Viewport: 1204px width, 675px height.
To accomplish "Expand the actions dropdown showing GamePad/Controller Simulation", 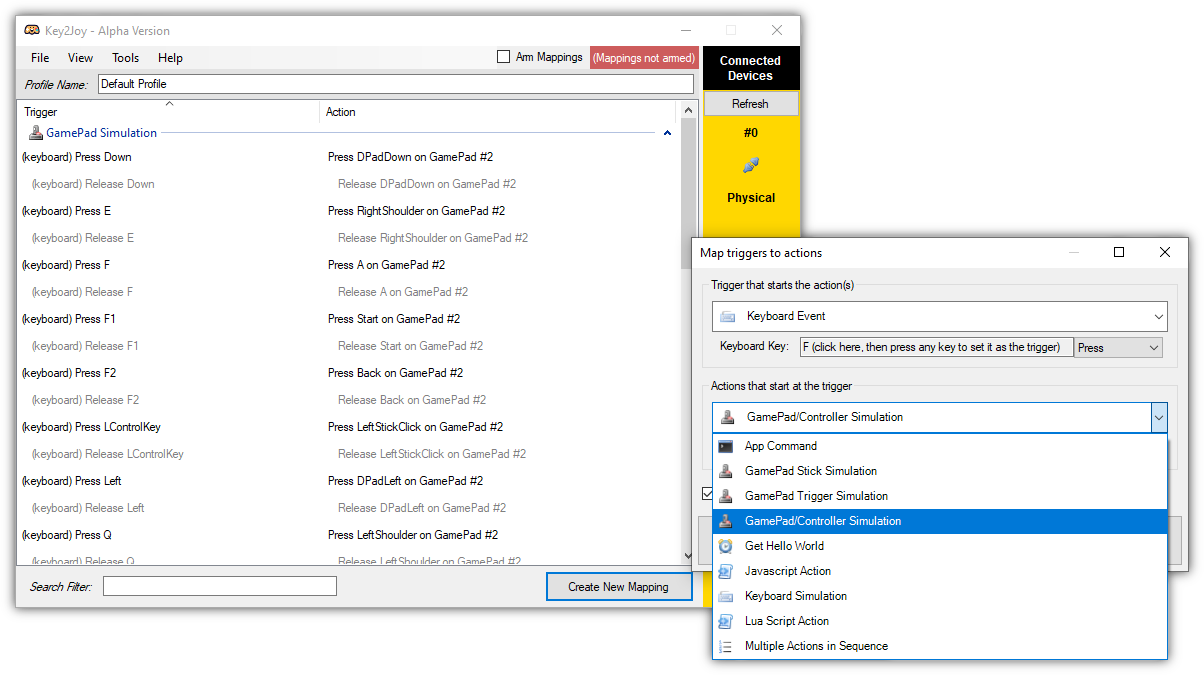I will tap(1159, 416).
